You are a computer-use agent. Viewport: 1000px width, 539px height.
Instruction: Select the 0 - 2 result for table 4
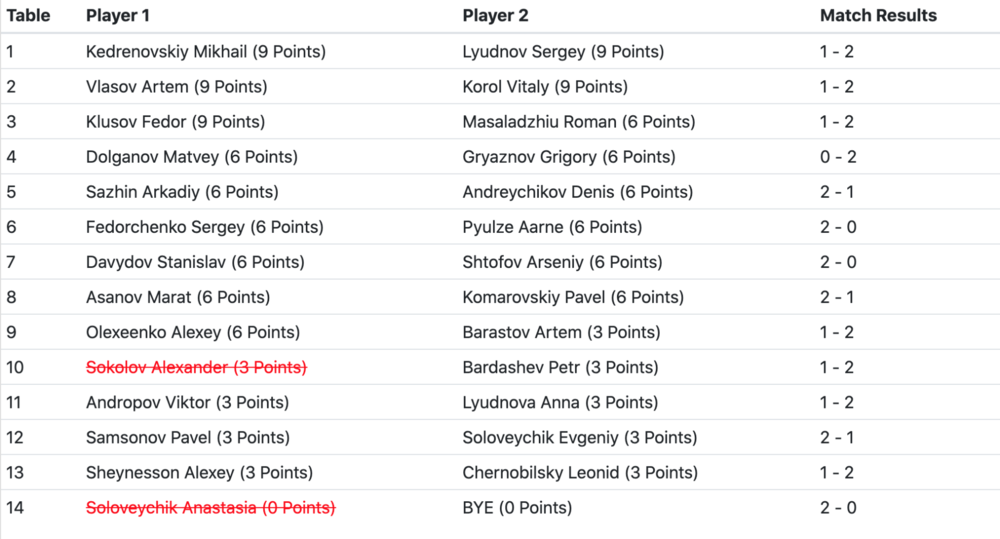click(x=837, y=157)
